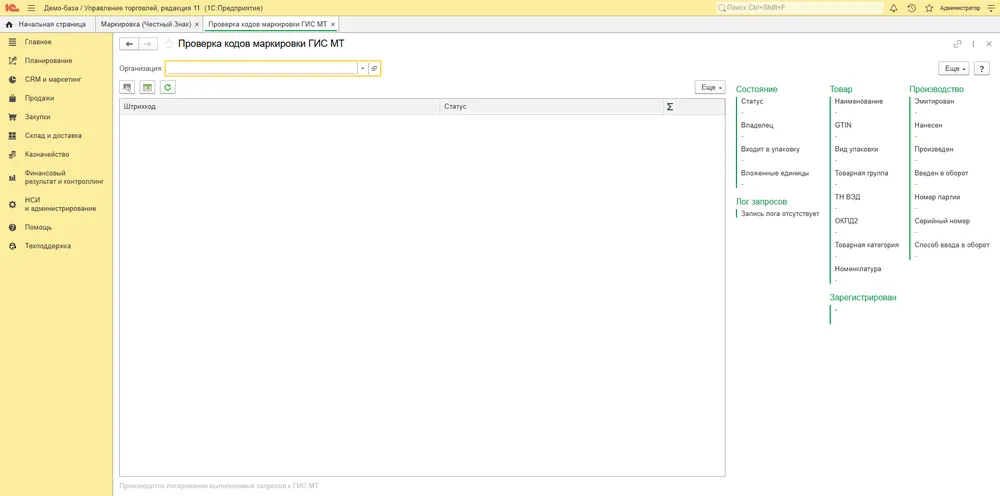Click the Зарегистрирован heading
1000x496 pixels.
coord(863,297)
